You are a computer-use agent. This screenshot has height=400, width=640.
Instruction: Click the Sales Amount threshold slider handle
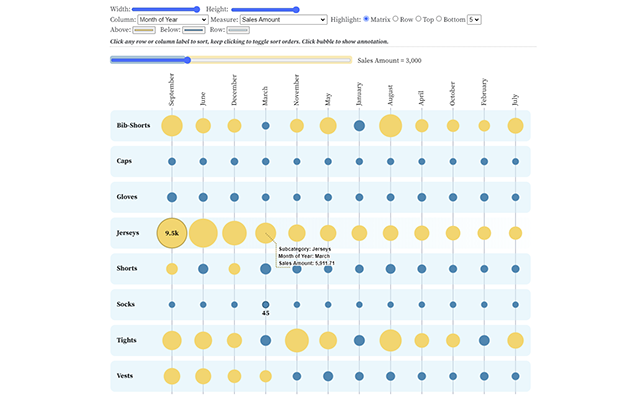(x=187, y=60)
